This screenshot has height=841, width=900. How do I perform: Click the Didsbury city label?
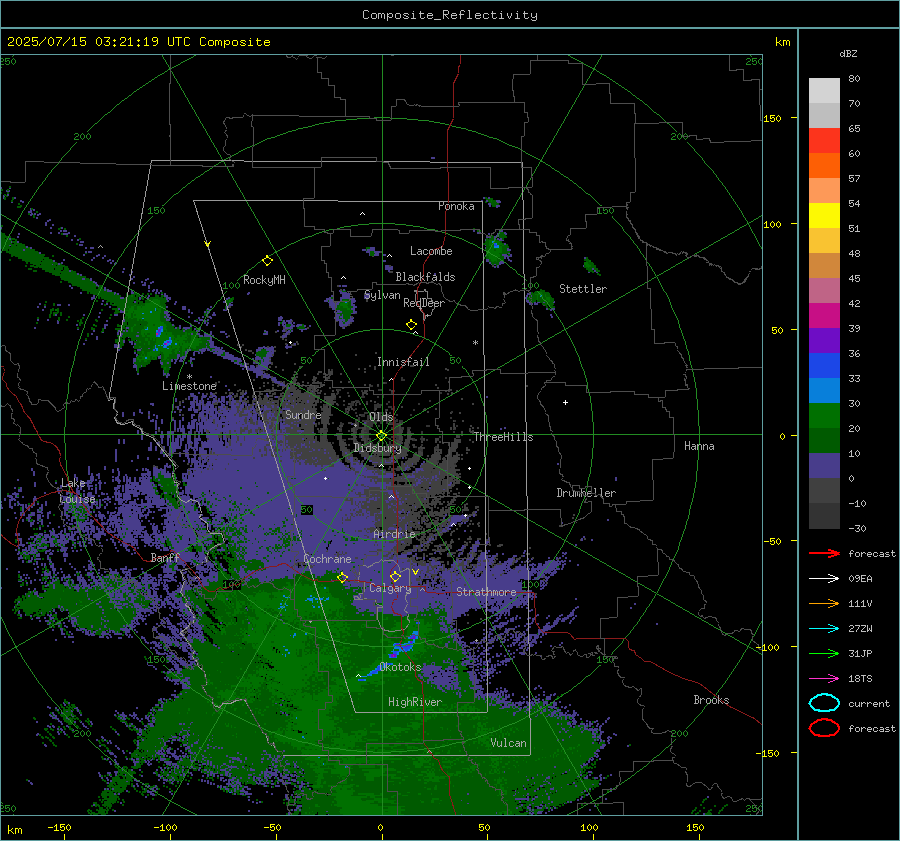(x=377, y=448)
